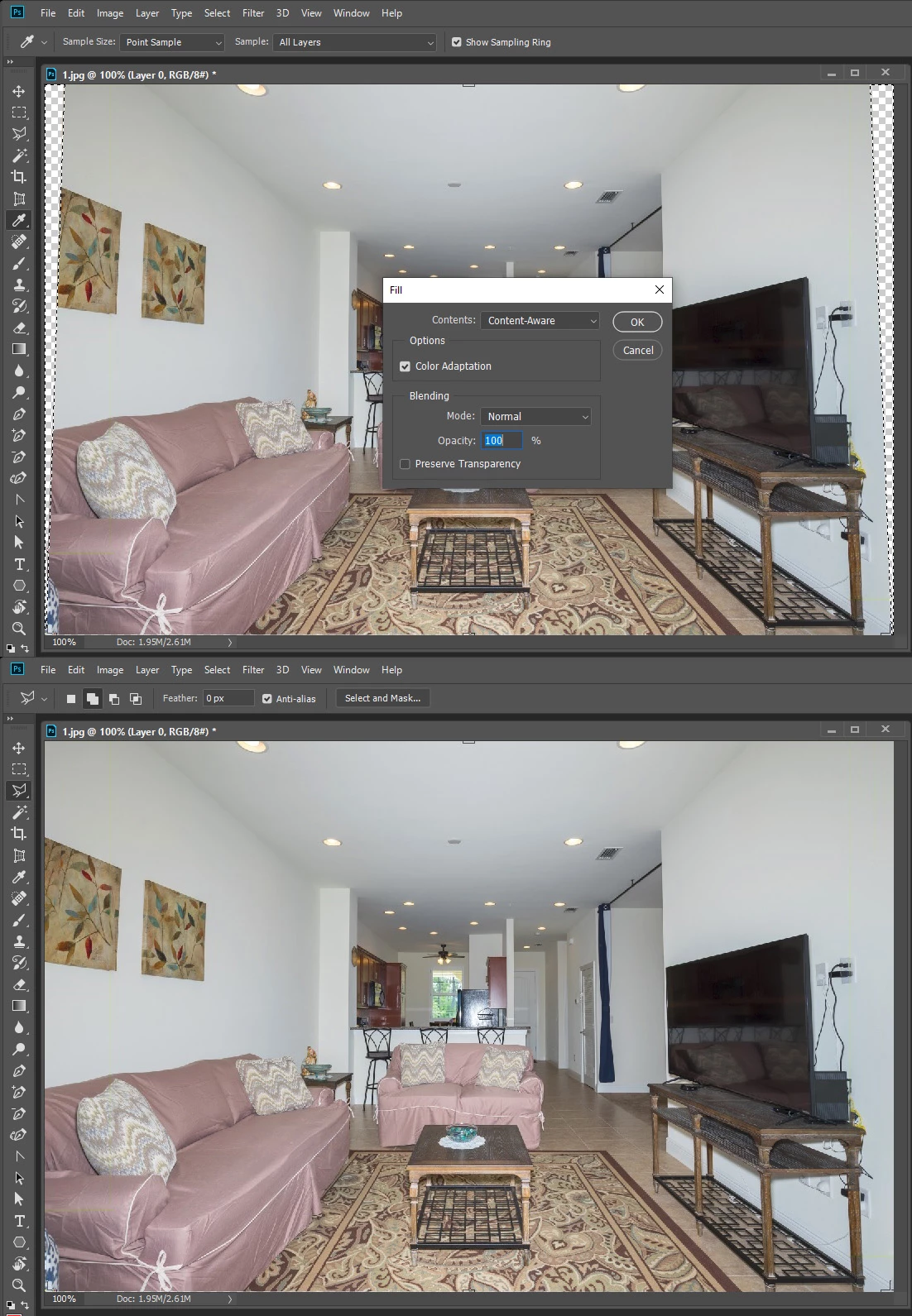The image size is (912, 1316).
Task: Toggle the Color Adaptation checkbox
Action: [405, 366]
